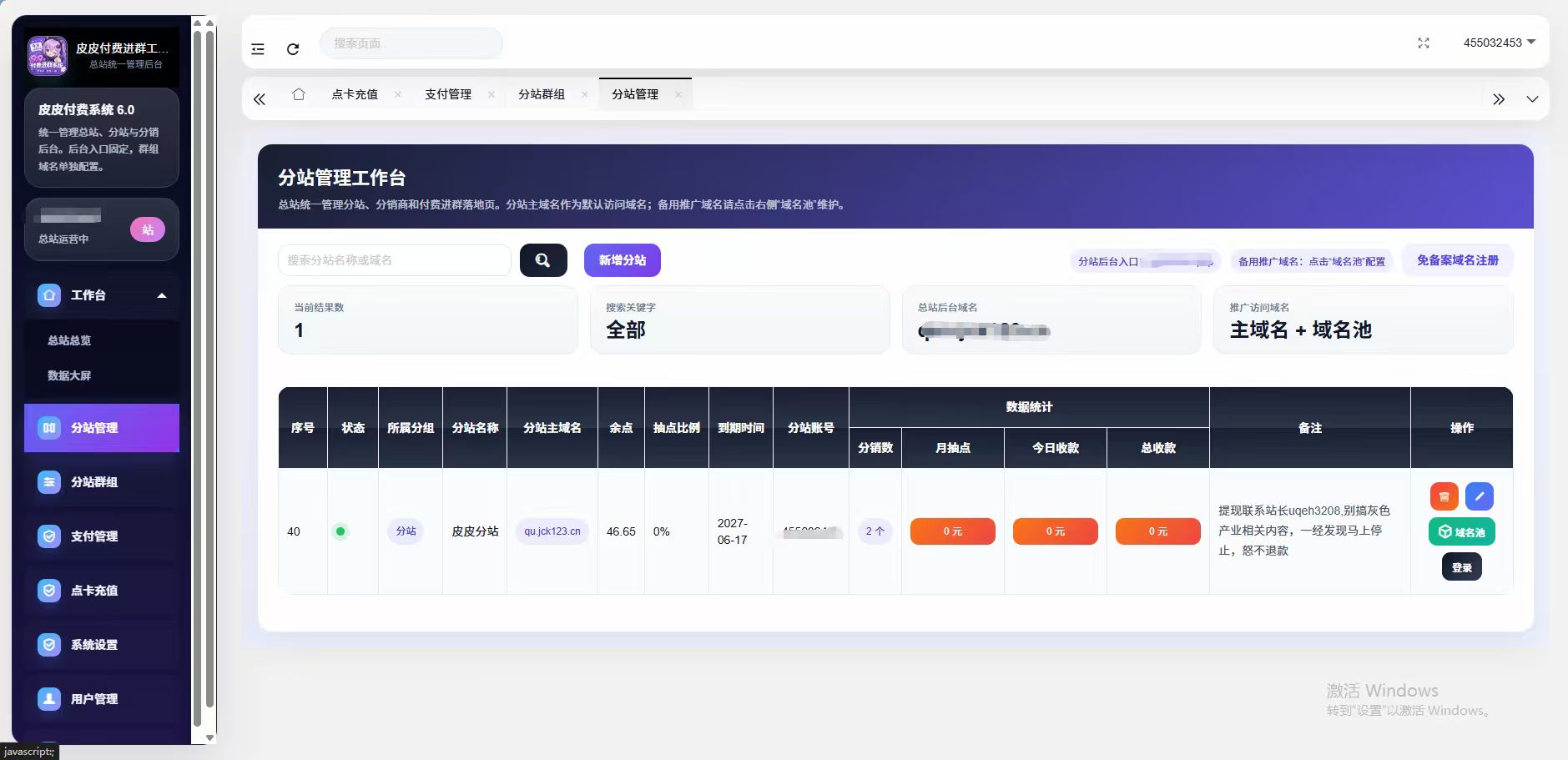
Task: Edit the 皮皮分站 row with pencil icon
Action: pyautogui.click(x=1480, y=496)
